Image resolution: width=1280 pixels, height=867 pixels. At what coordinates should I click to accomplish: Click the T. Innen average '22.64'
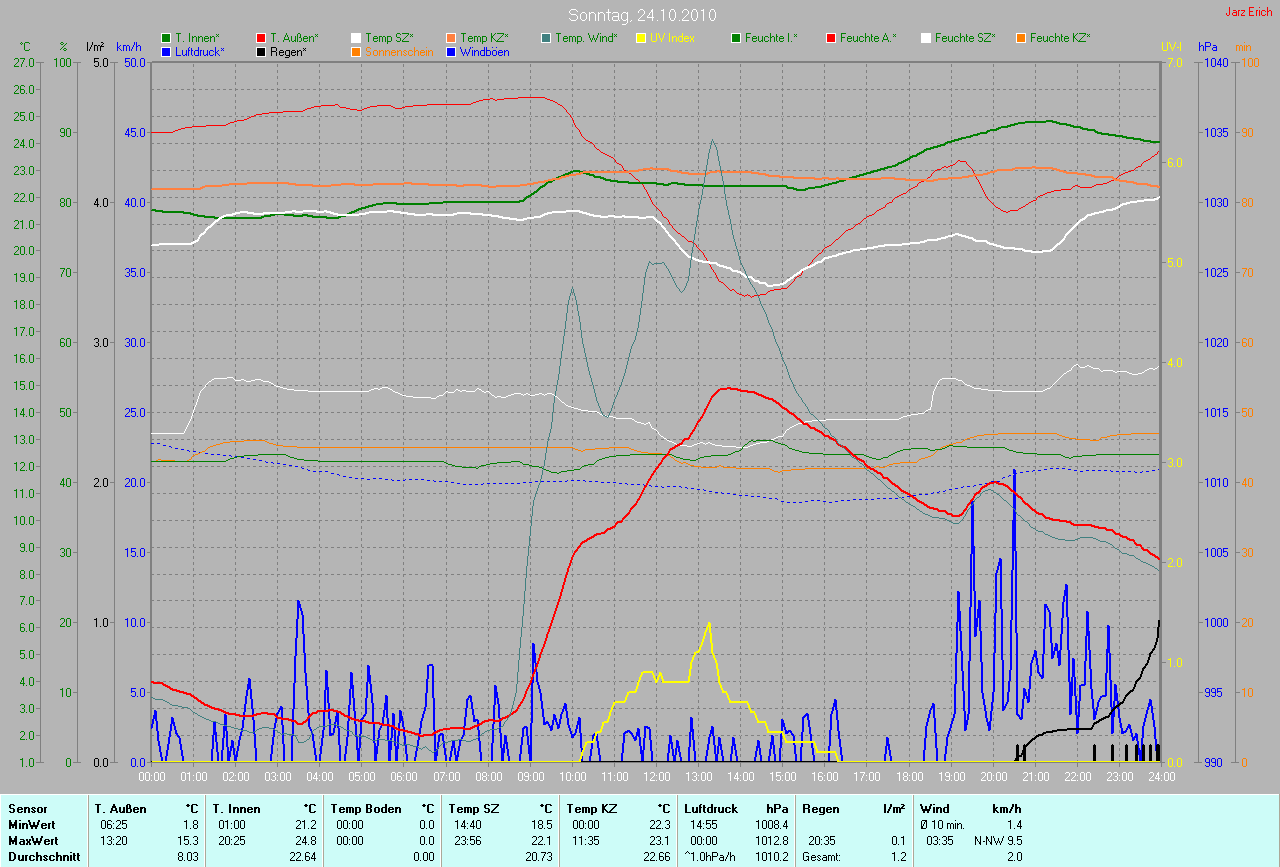coord(303,856)
